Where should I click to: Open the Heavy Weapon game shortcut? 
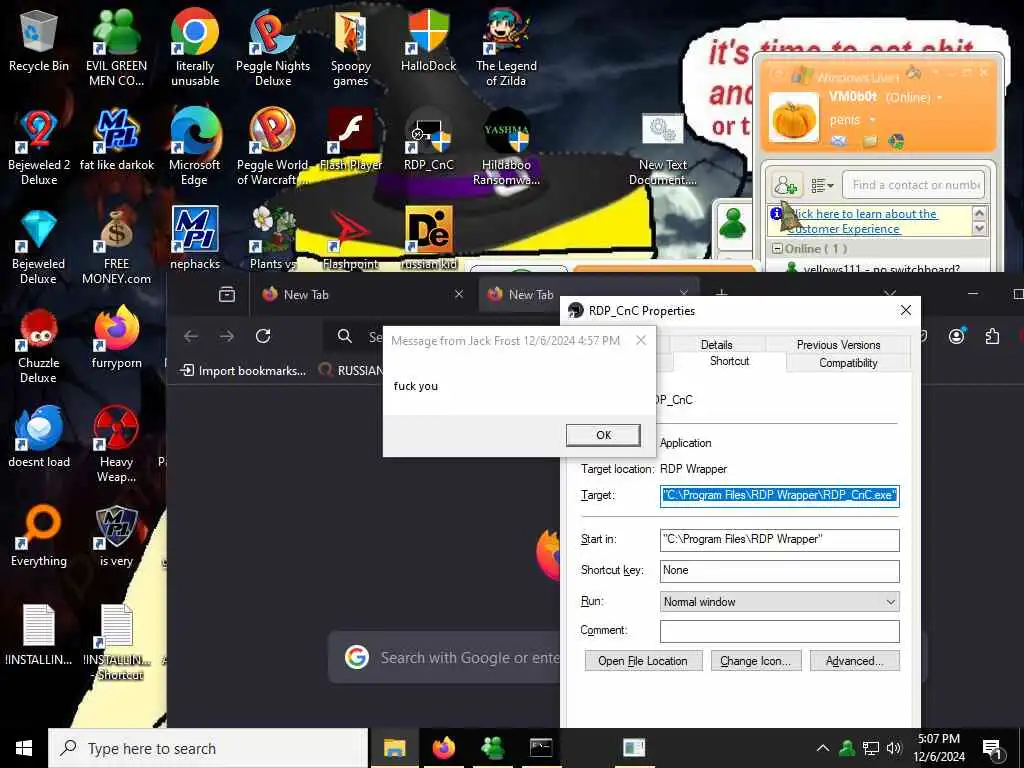[116, 445]
